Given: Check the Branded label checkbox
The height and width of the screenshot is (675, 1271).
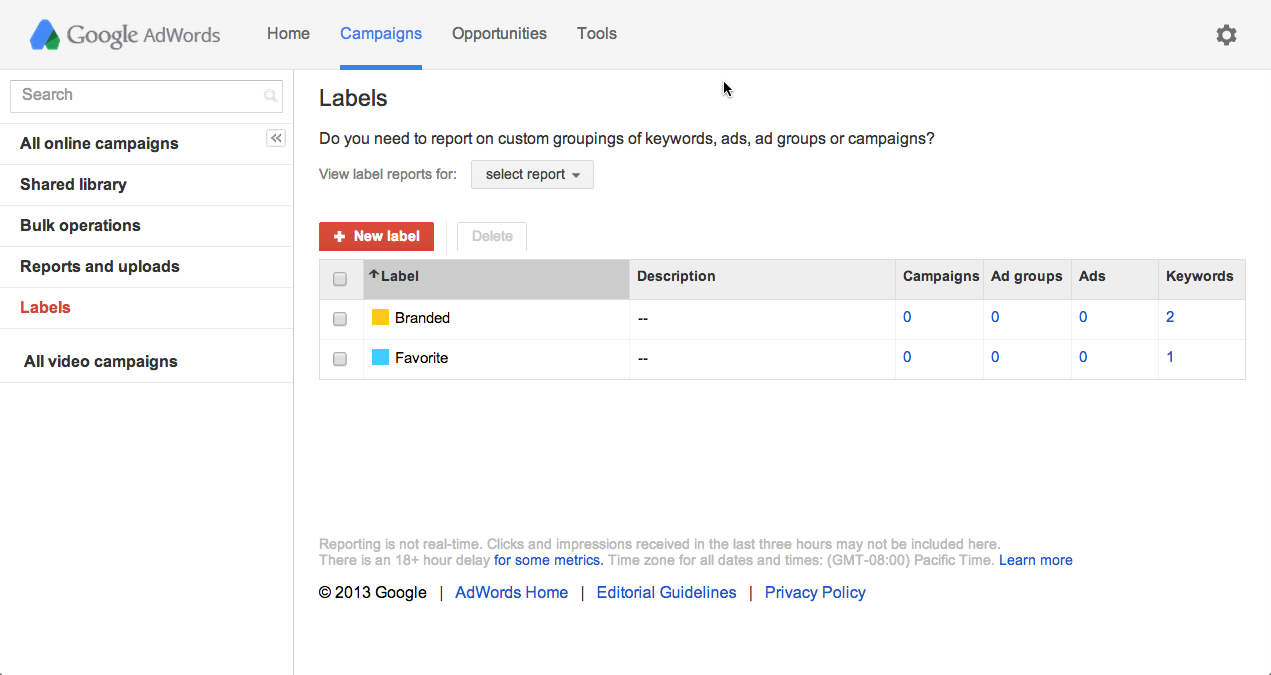Looking at the screenshot, I should (x=340, y=319).
